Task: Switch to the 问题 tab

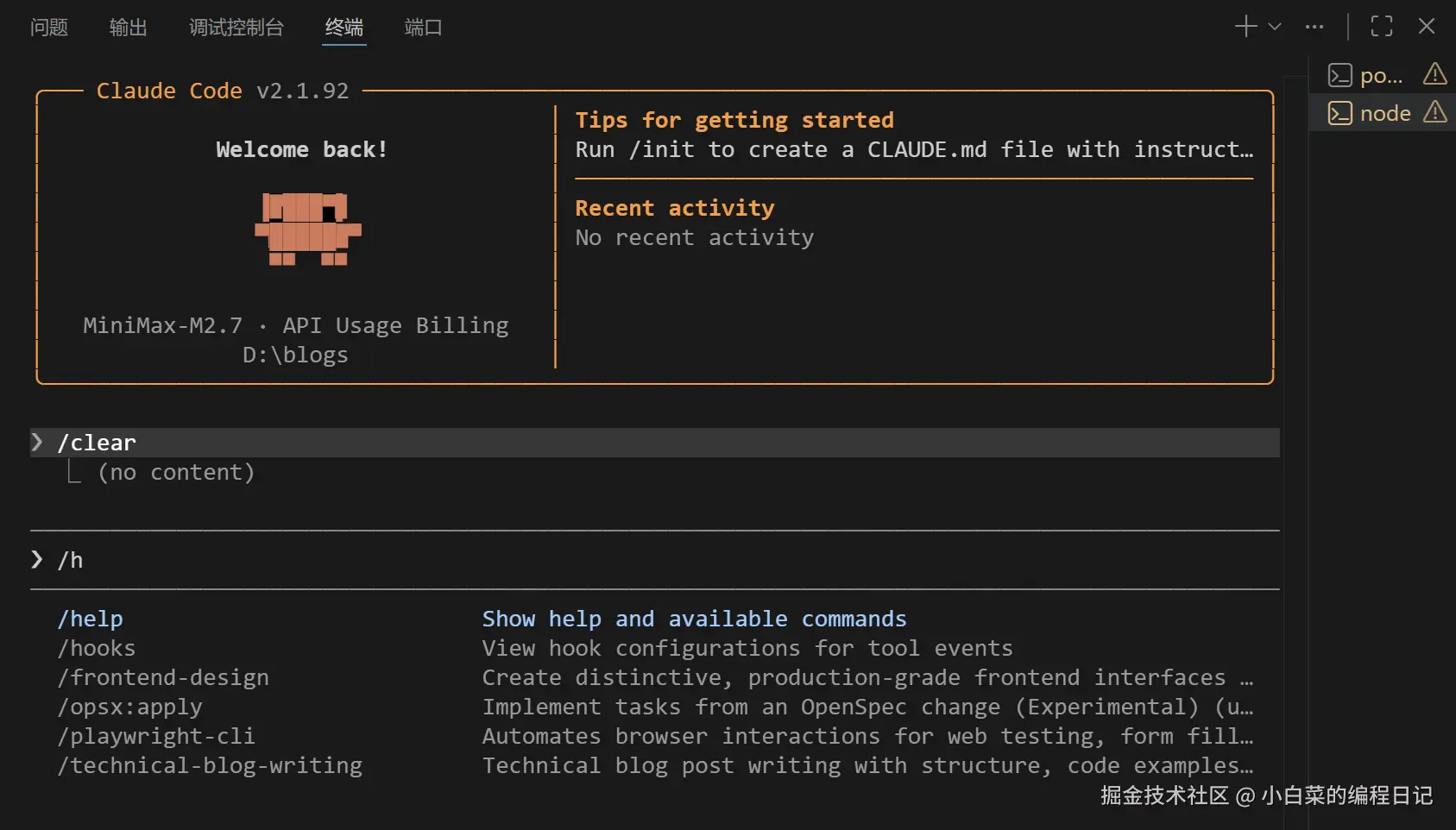Action: point(49,28)
